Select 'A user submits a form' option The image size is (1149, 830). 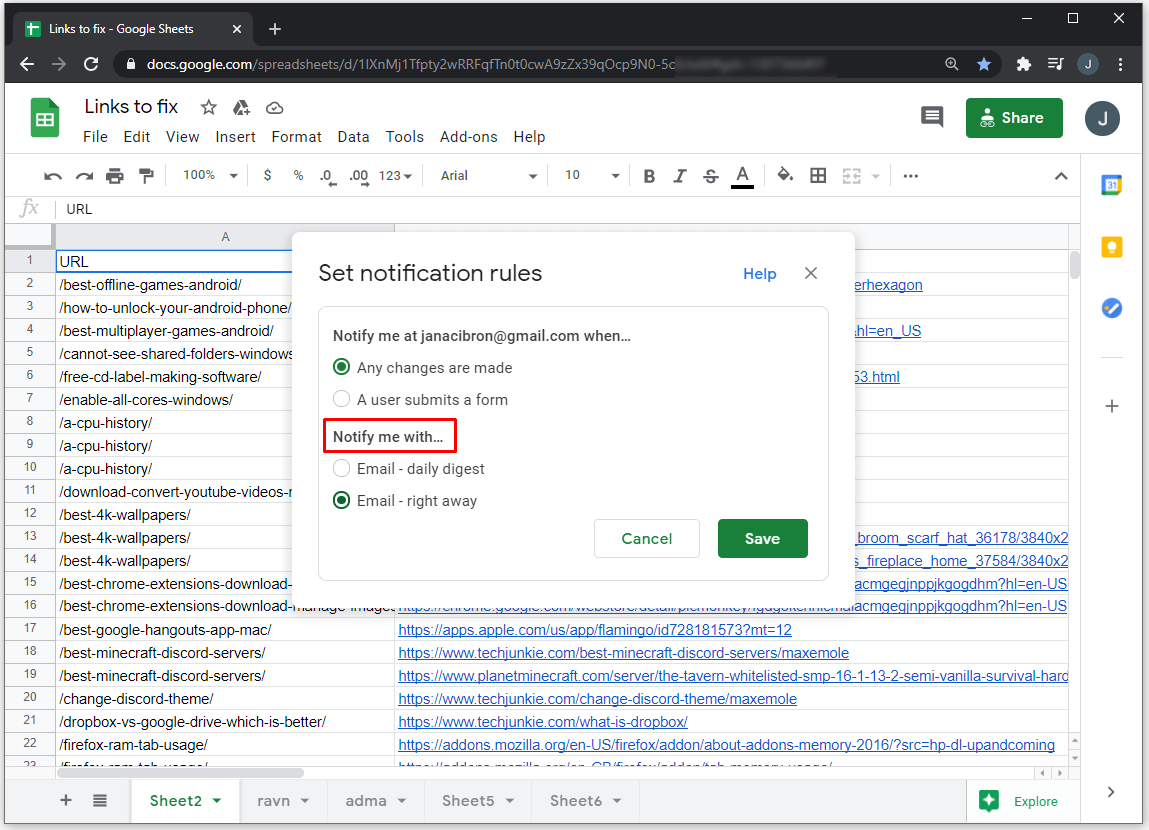coord(342,400)
